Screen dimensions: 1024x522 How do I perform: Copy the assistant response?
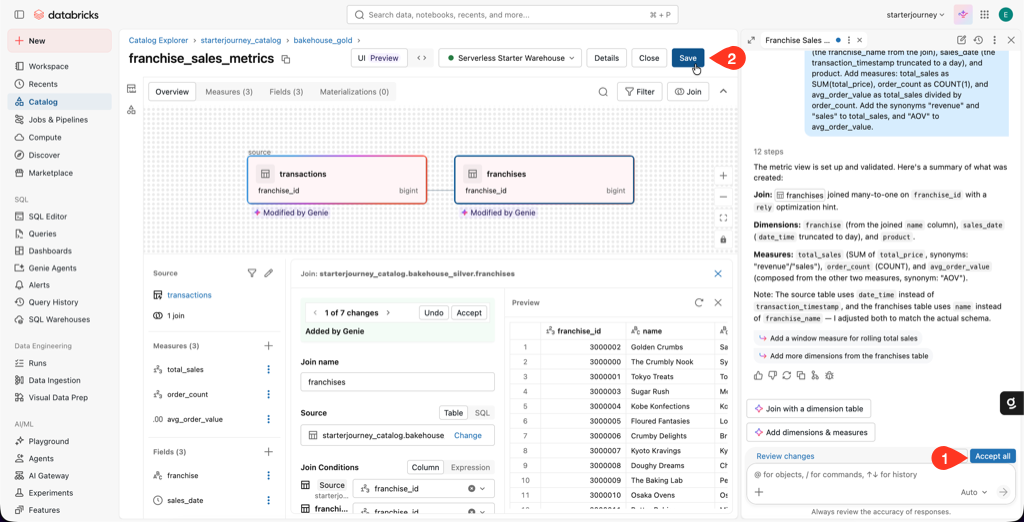[801, 375]
